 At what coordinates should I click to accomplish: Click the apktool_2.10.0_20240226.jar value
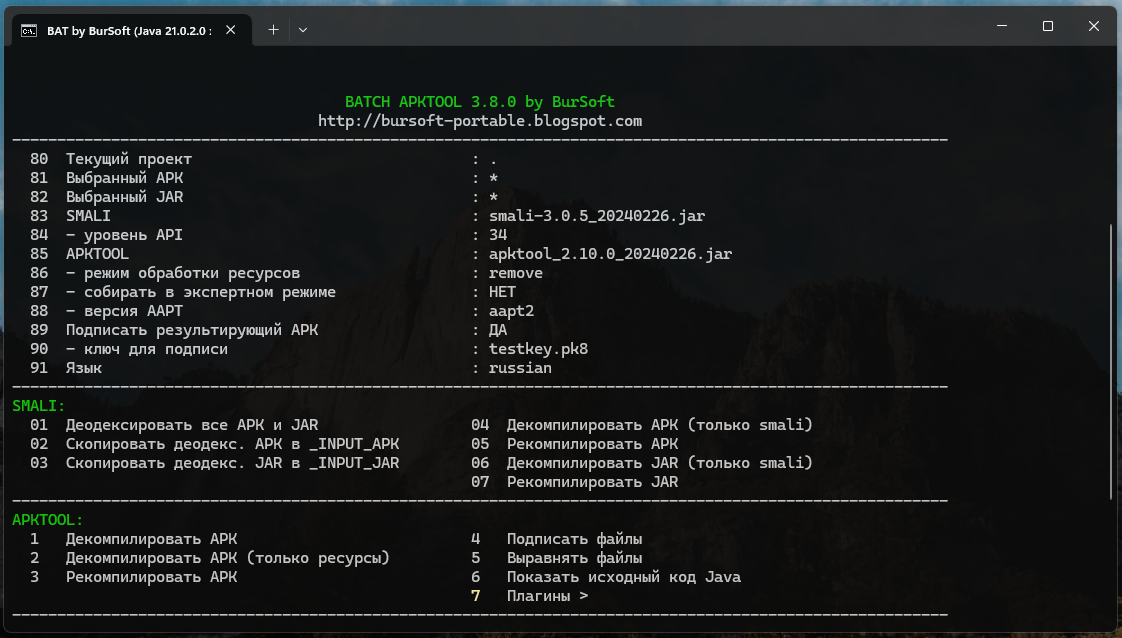pos(610,254)
